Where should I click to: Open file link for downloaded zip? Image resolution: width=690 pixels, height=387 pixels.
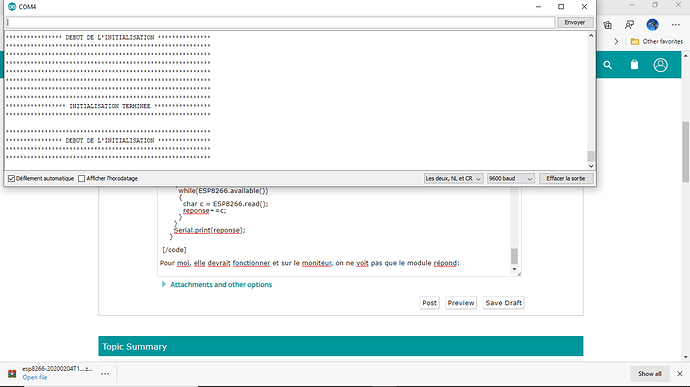pos(35,377)
